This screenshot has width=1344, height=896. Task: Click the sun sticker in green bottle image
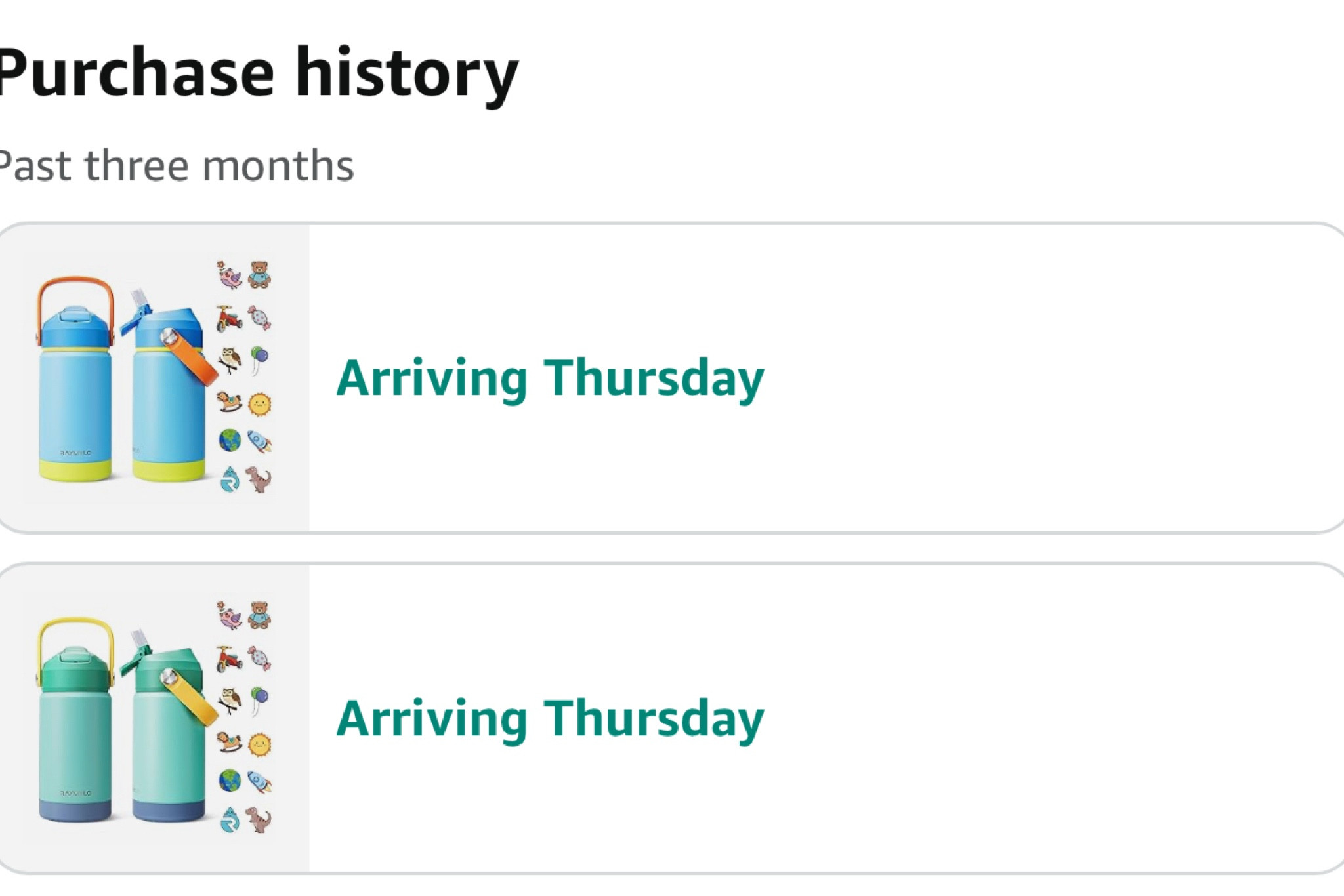(259, 744)
